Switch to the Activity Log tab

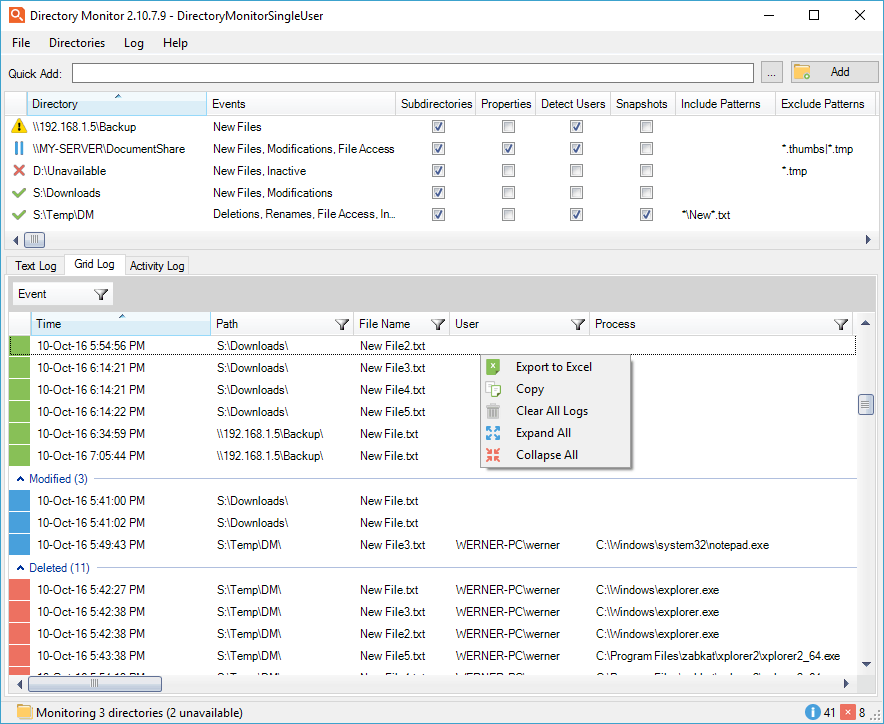tap(157, 266)
